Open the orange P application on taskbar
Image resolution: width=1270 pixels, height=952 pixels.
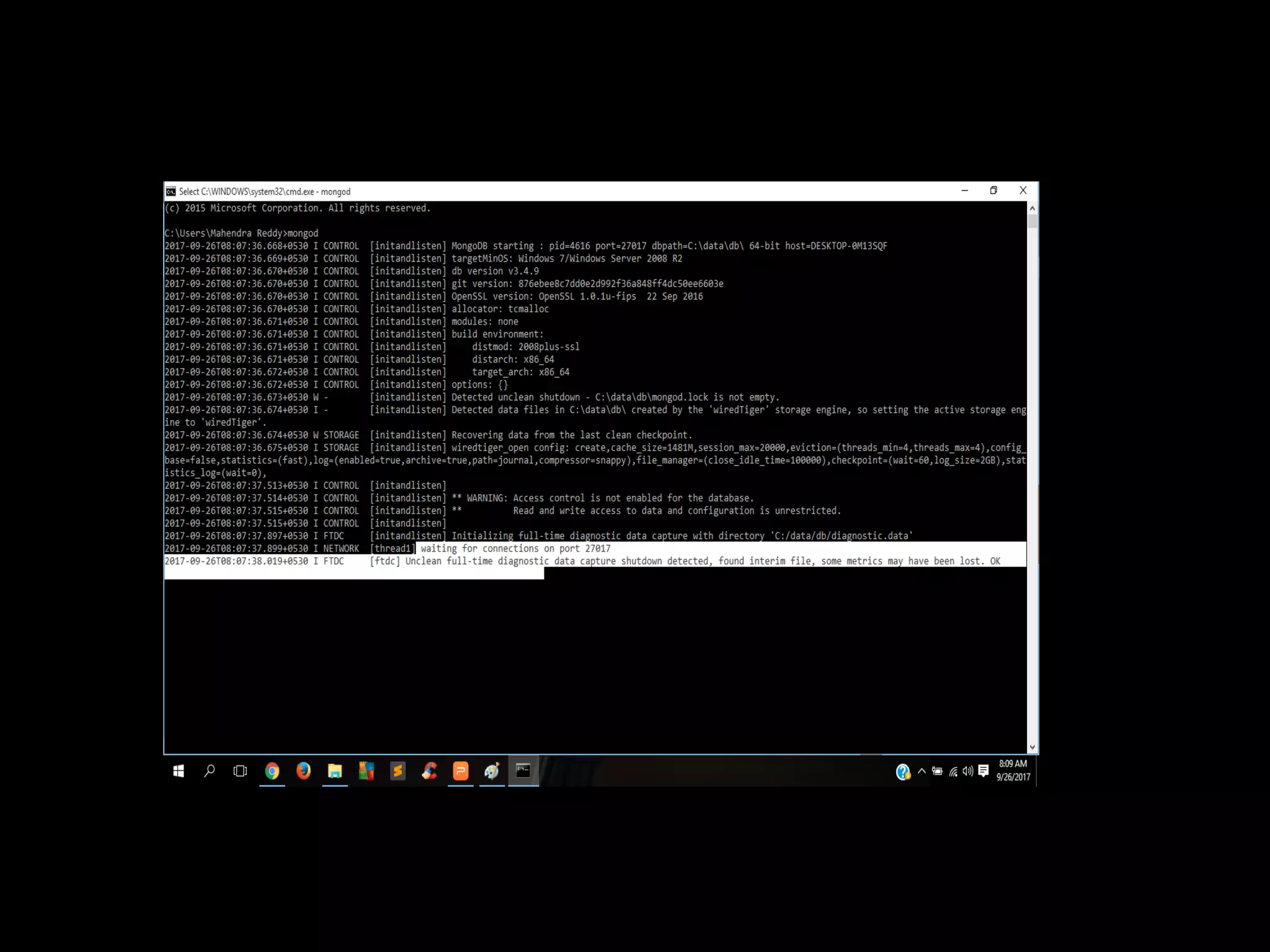pyautogui.click(x=461, y=771)
